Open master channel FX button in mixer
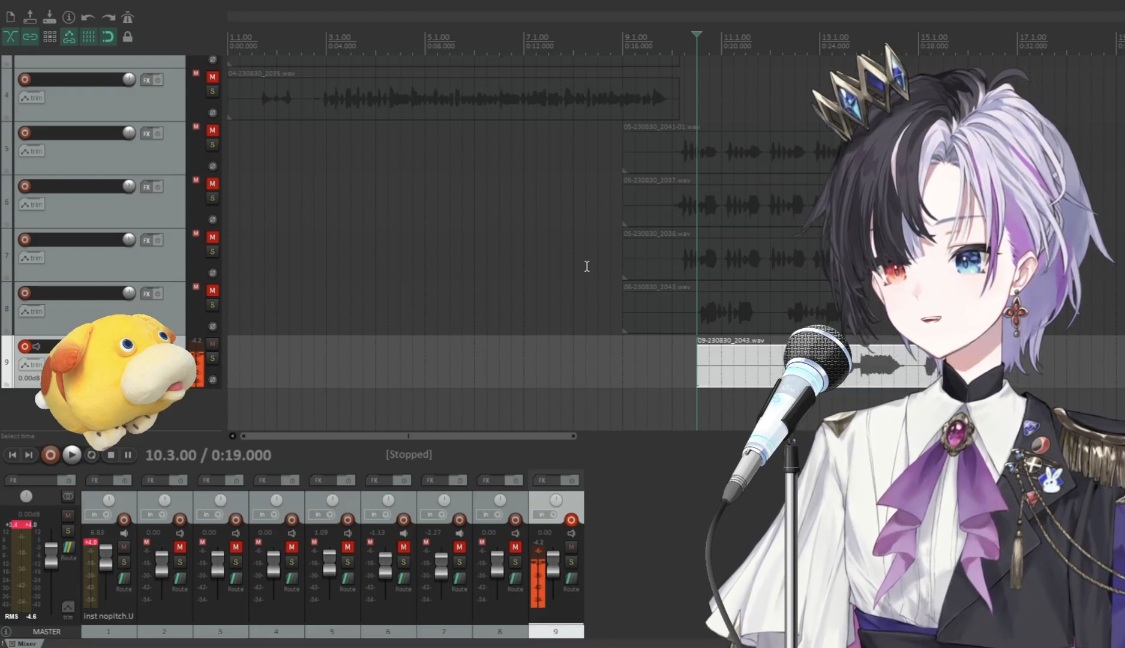The height and width of the screenshot is (648, 1125). pos(32,480)
